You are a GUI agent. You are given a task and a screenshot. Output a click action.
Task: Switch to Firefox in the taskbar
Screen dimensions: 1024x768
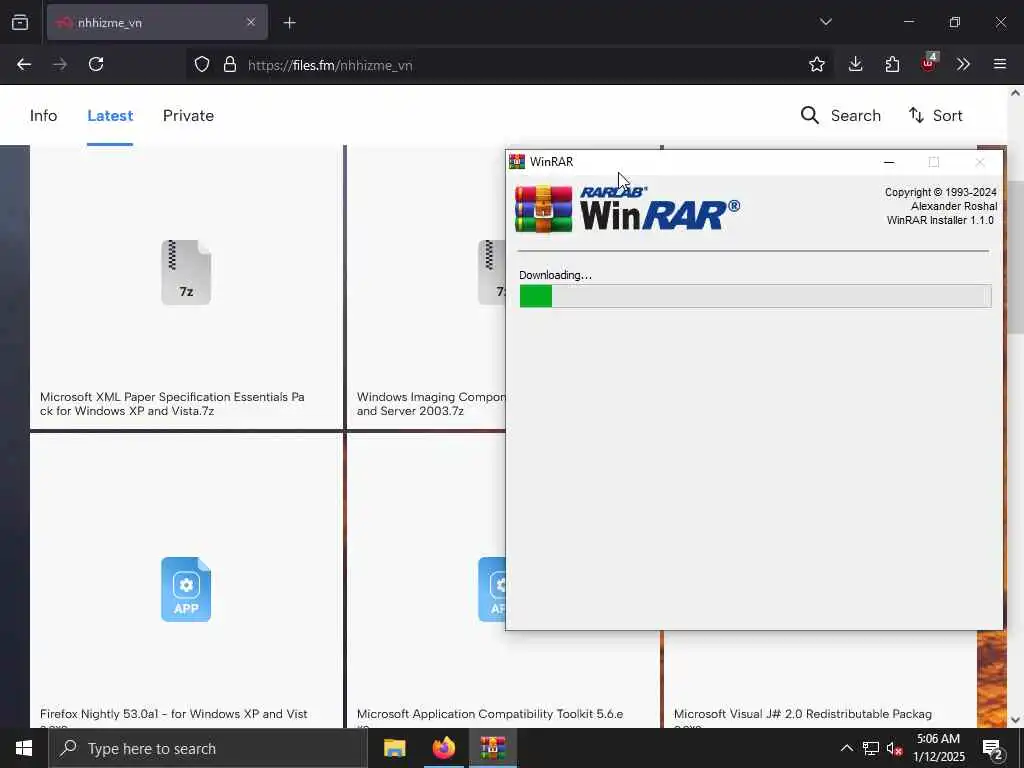click(x=443, y=748)
